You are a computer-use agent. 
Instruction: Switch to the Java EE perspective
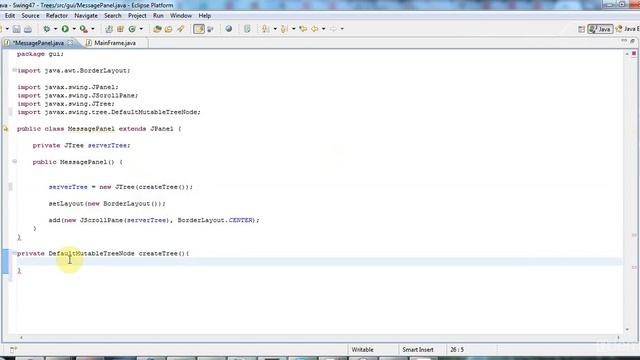tap(627, 29)
